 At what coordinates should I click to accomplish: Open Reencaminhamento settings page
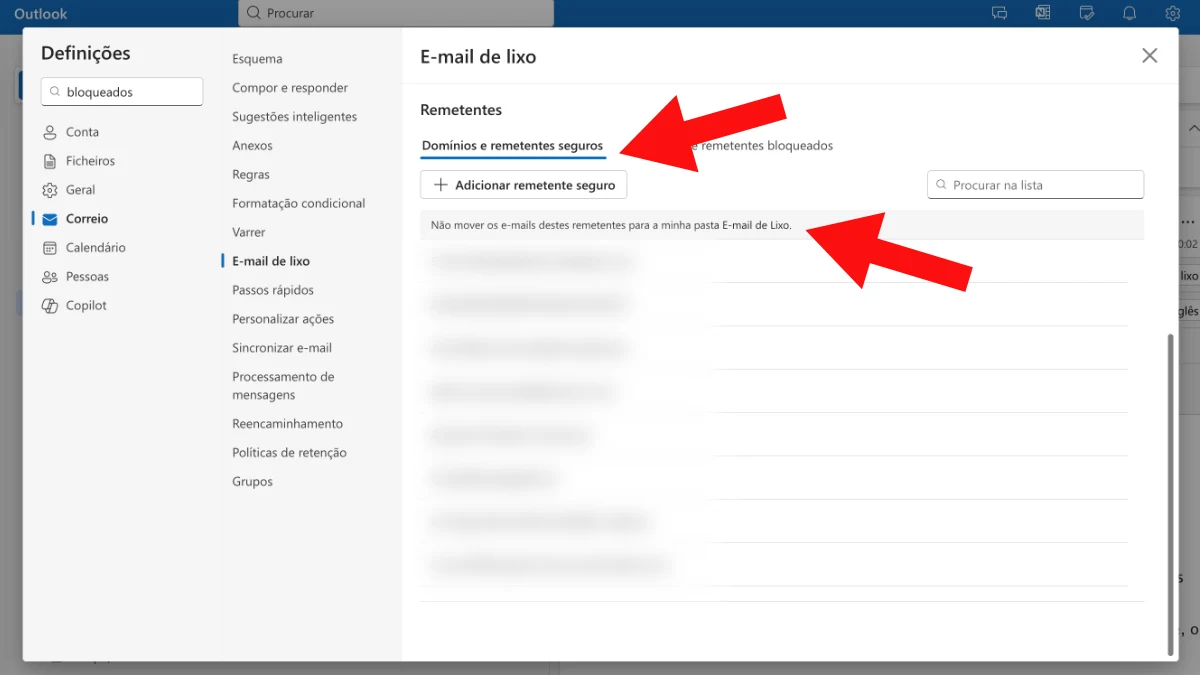pyautogui.click(x=287, y=424)
